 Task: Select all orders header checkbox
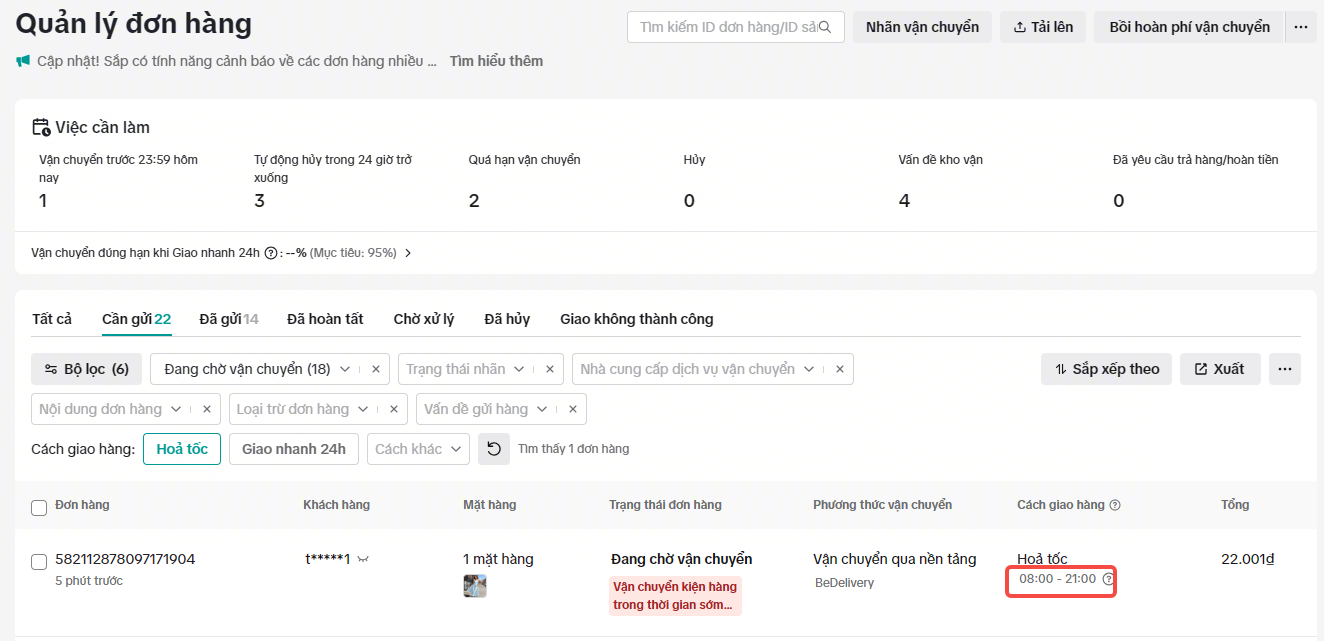click(39, 508)
